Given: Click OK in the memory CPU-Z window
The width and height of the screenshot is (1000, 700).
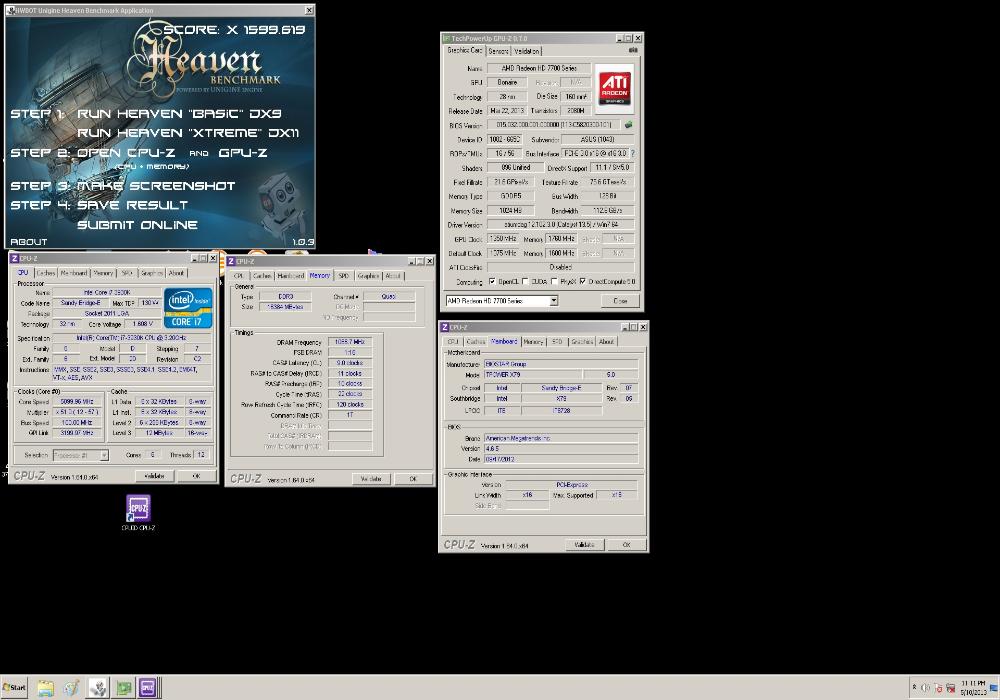Looking at the screenshot, I should point(413,479).
